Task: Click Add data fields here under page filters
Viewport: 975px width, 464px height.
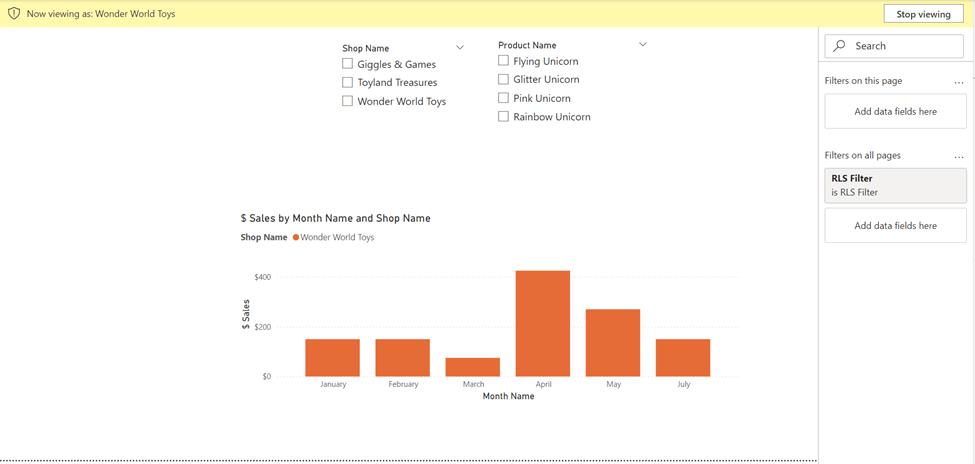Action: (x=895, y=112)
